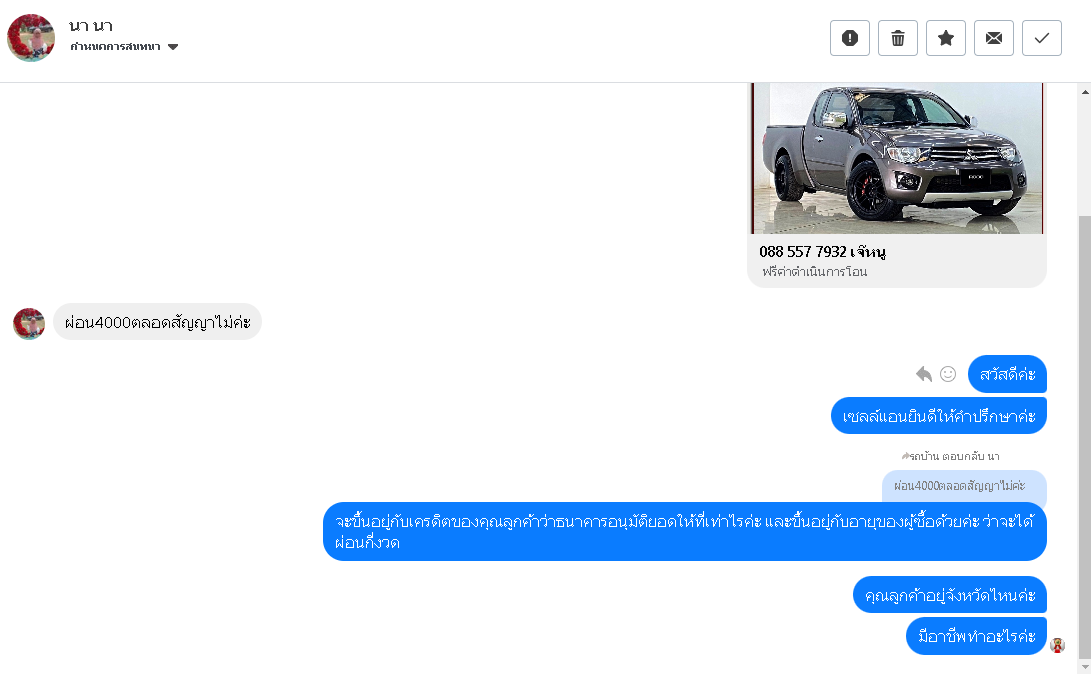Select the customer message about 4000 installment
The width and height of the screenshot is (1091, 674).
(157, 322)
